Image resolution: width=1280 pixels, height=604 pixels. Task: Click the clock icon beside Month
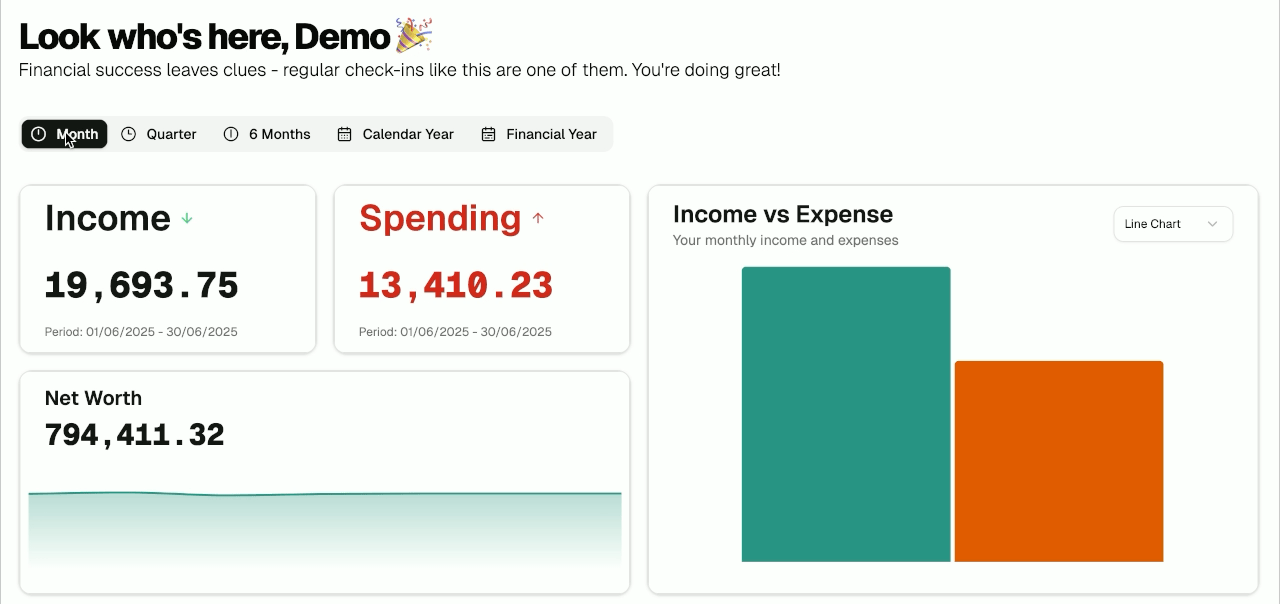38,134
